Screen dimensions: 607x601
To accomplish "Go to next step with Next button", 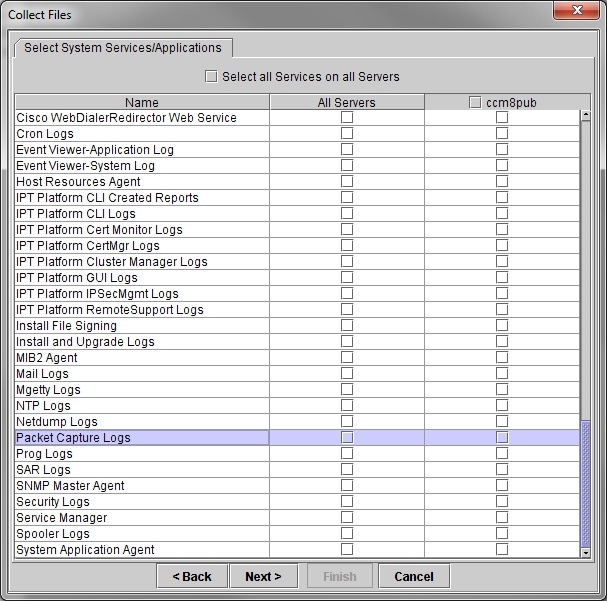I will (264, 576).
